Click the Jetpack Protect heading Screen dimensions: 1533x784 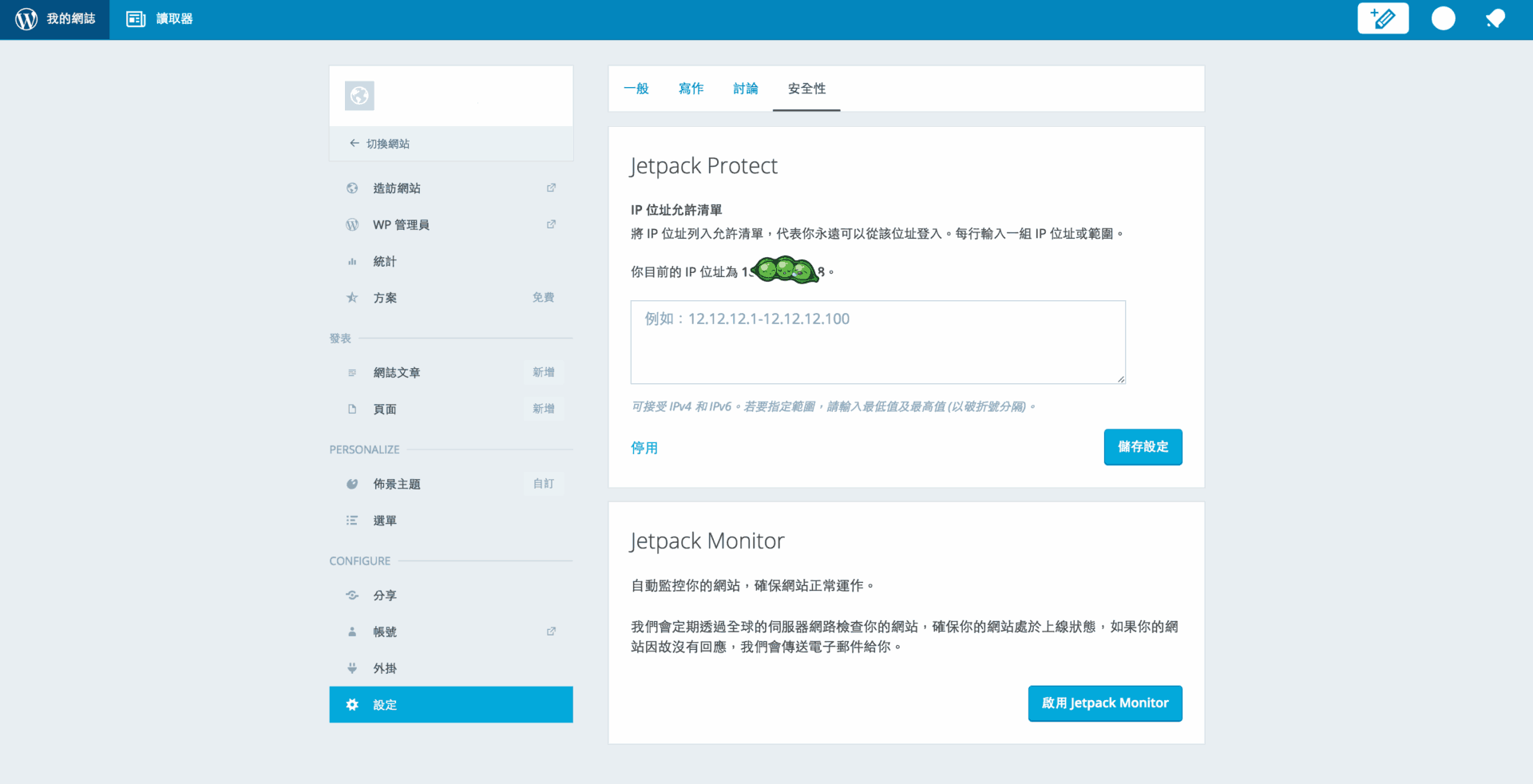tap(703, 166)
